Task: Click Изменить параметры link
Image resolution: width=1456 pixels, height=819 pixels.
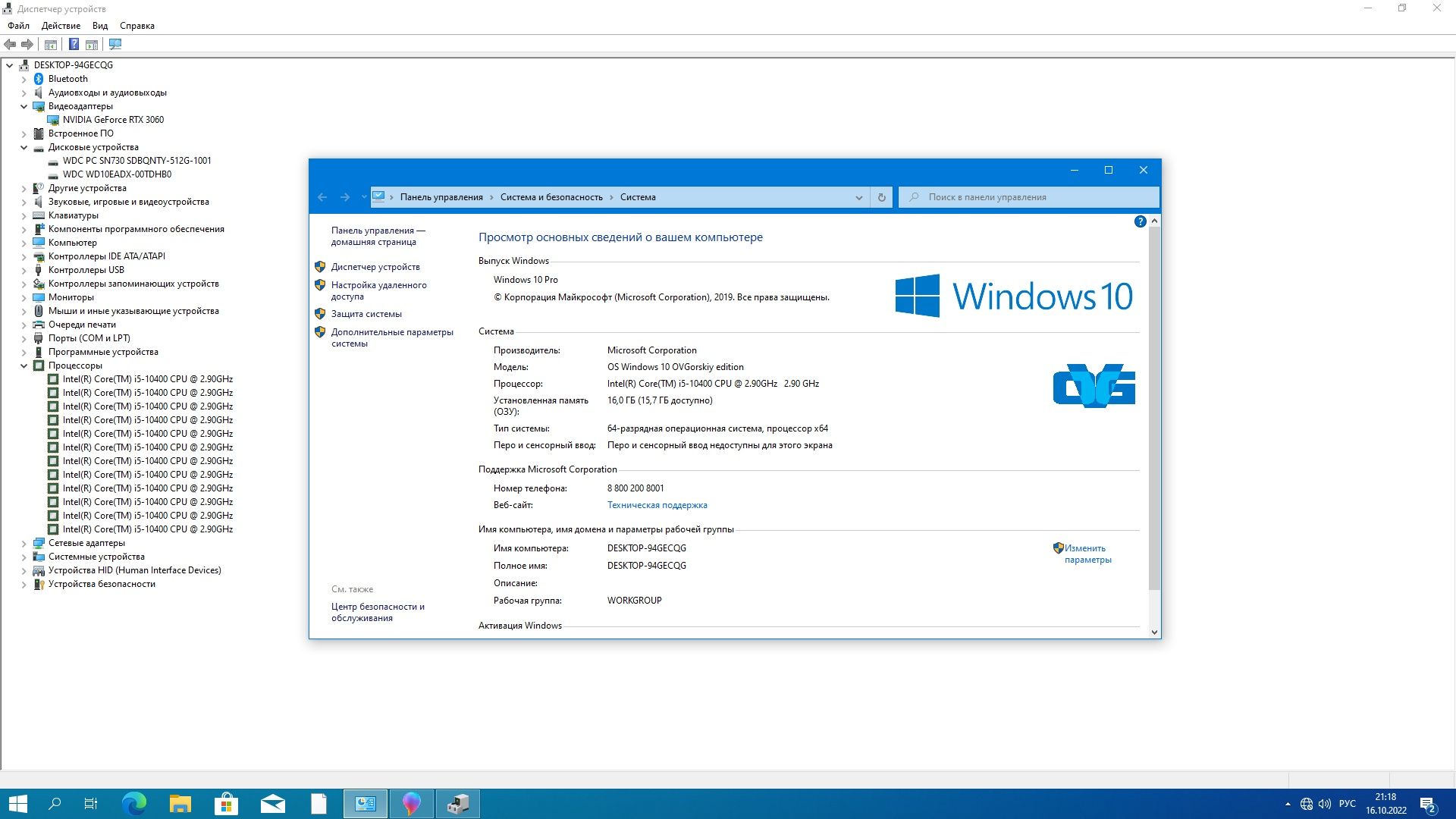Action: 1087,554
